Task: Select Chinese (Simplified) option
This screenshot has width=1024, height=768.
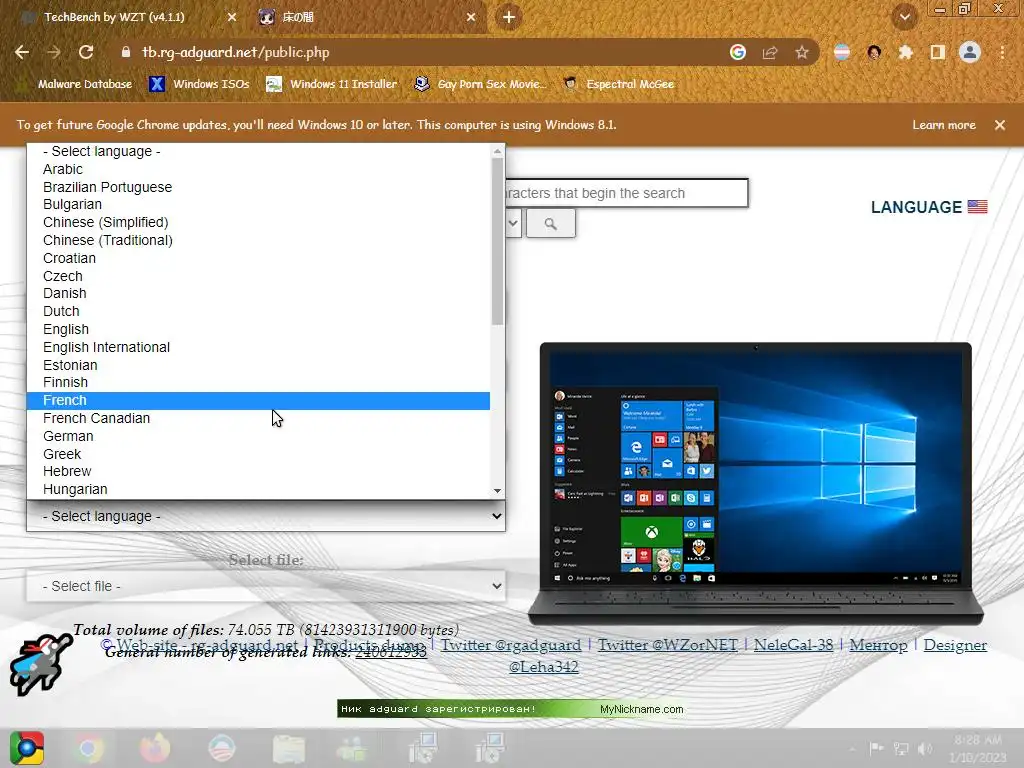Action: (258, 222)
